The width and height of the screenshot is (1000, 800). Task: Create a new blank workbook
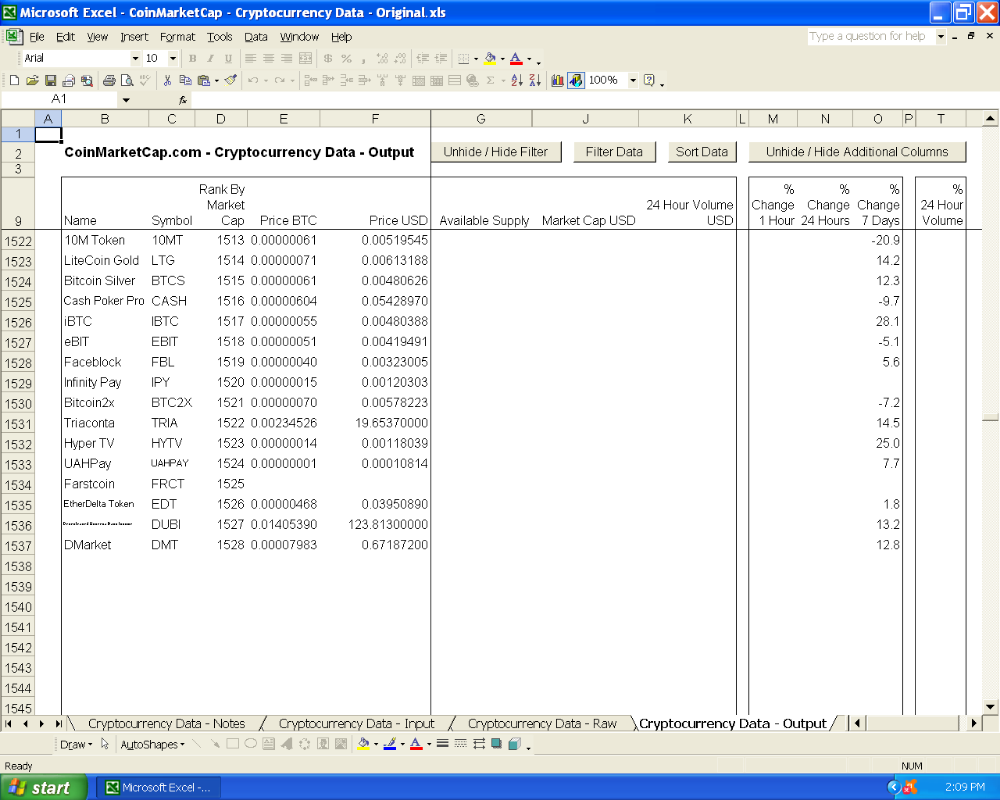[14, 80]
